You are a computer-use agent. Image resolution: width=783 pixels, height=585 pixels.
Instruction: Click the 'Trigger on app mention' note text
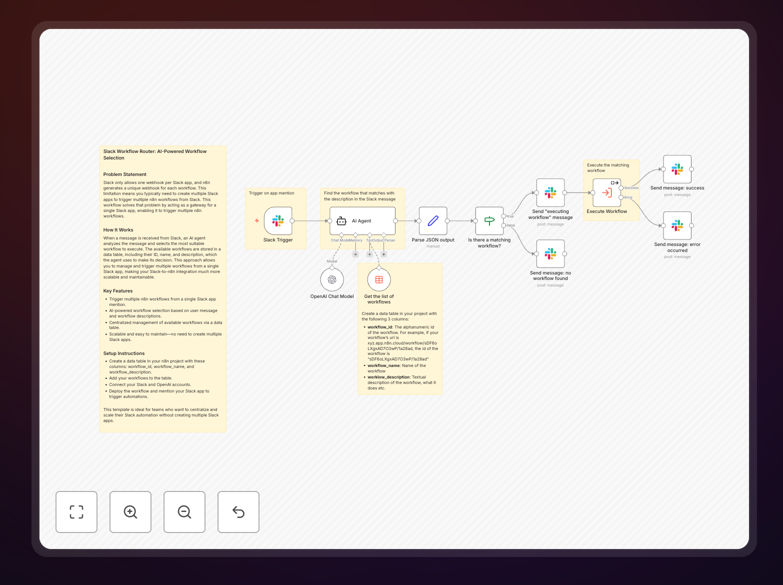(272, 193)
